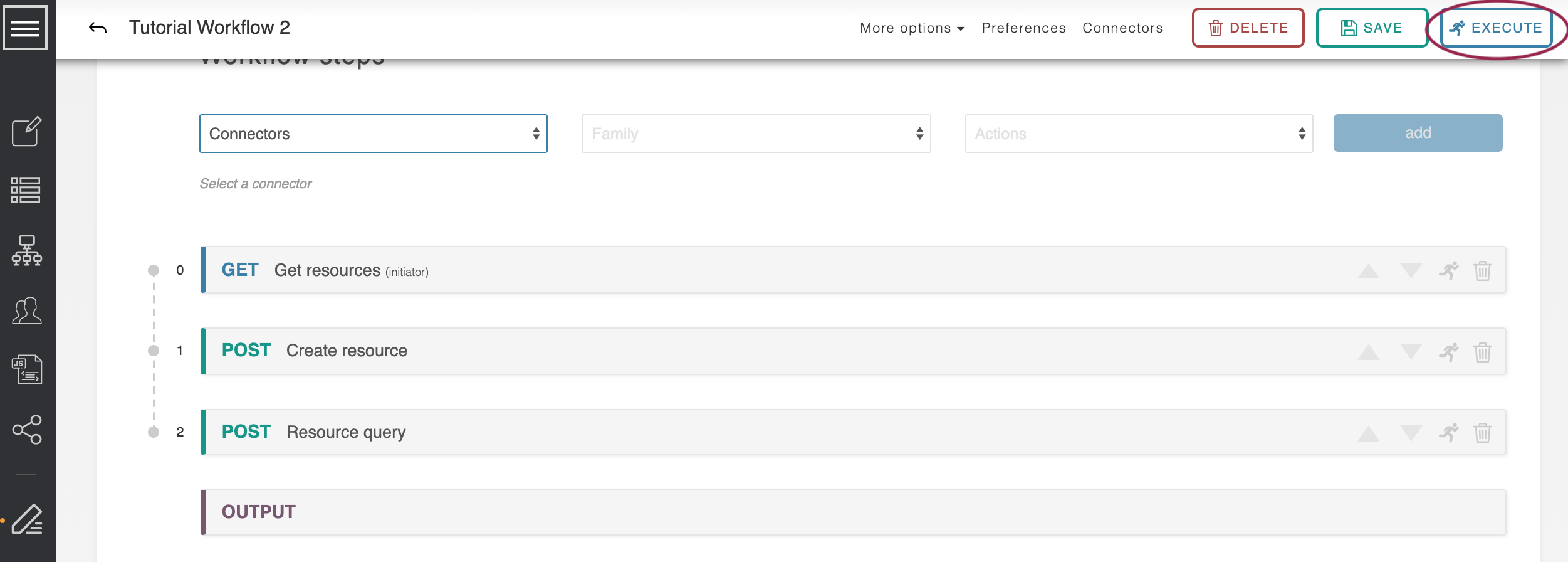Delete the Create resource step
This screenshot has width=1568, height=562.
point(1482,352)
